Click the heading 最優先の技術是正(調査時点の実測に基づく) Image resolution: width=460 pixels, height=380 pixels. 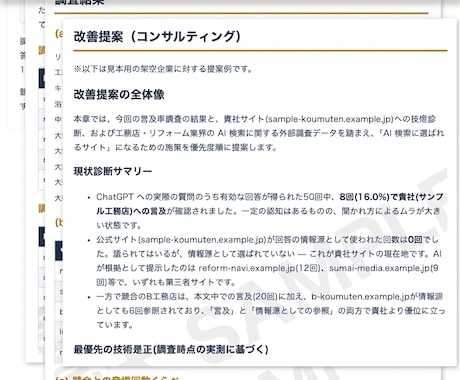click(x=171, y=349)
